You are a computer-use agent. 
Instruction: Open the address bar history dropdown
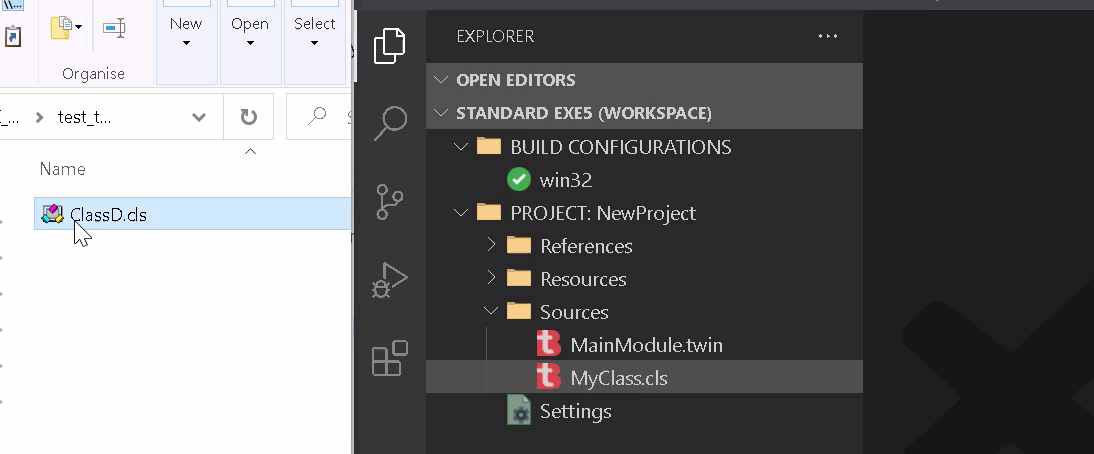[199, 117]
